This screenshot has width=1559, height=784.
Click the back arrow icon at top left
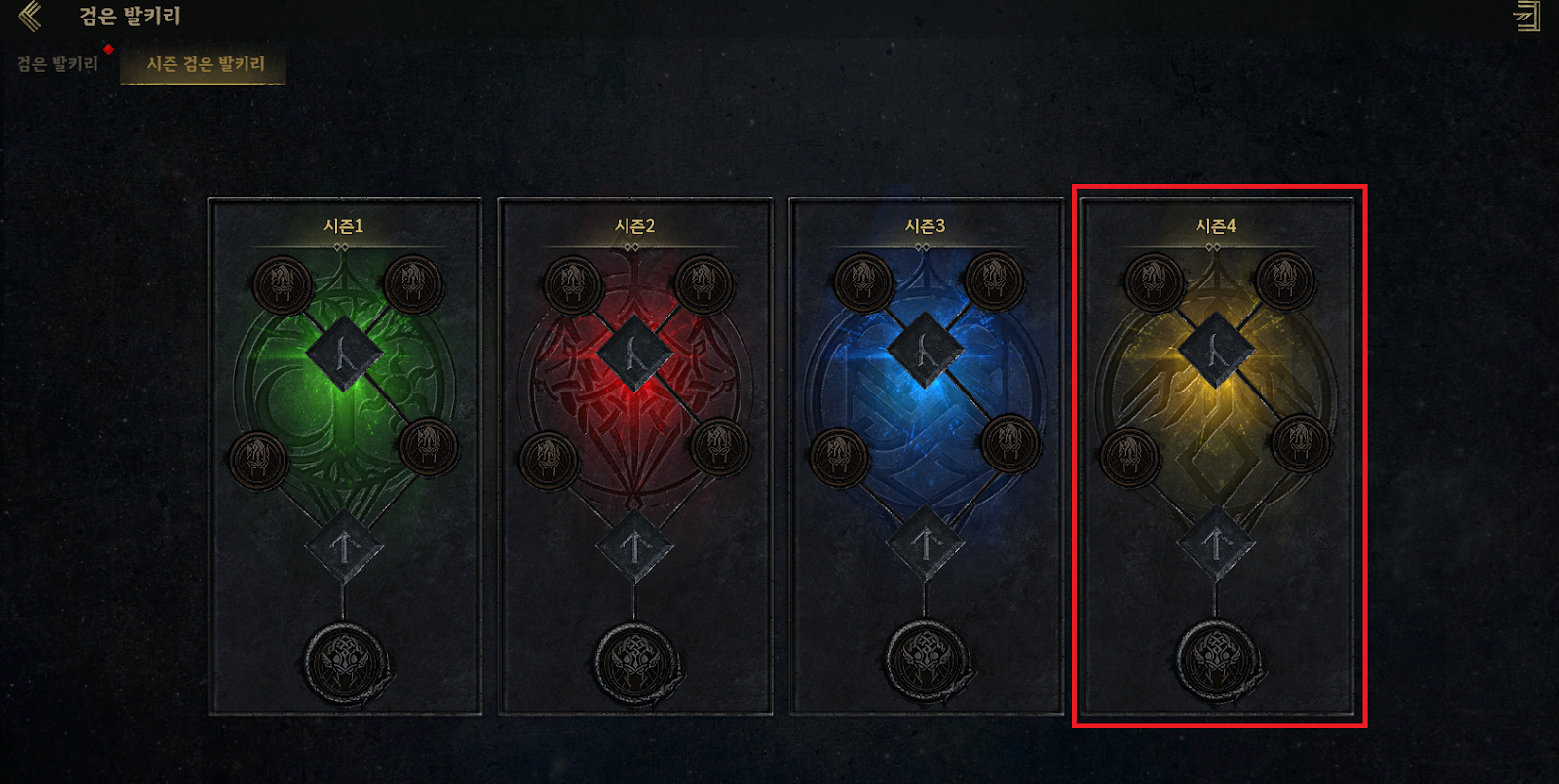coord(30,16)
